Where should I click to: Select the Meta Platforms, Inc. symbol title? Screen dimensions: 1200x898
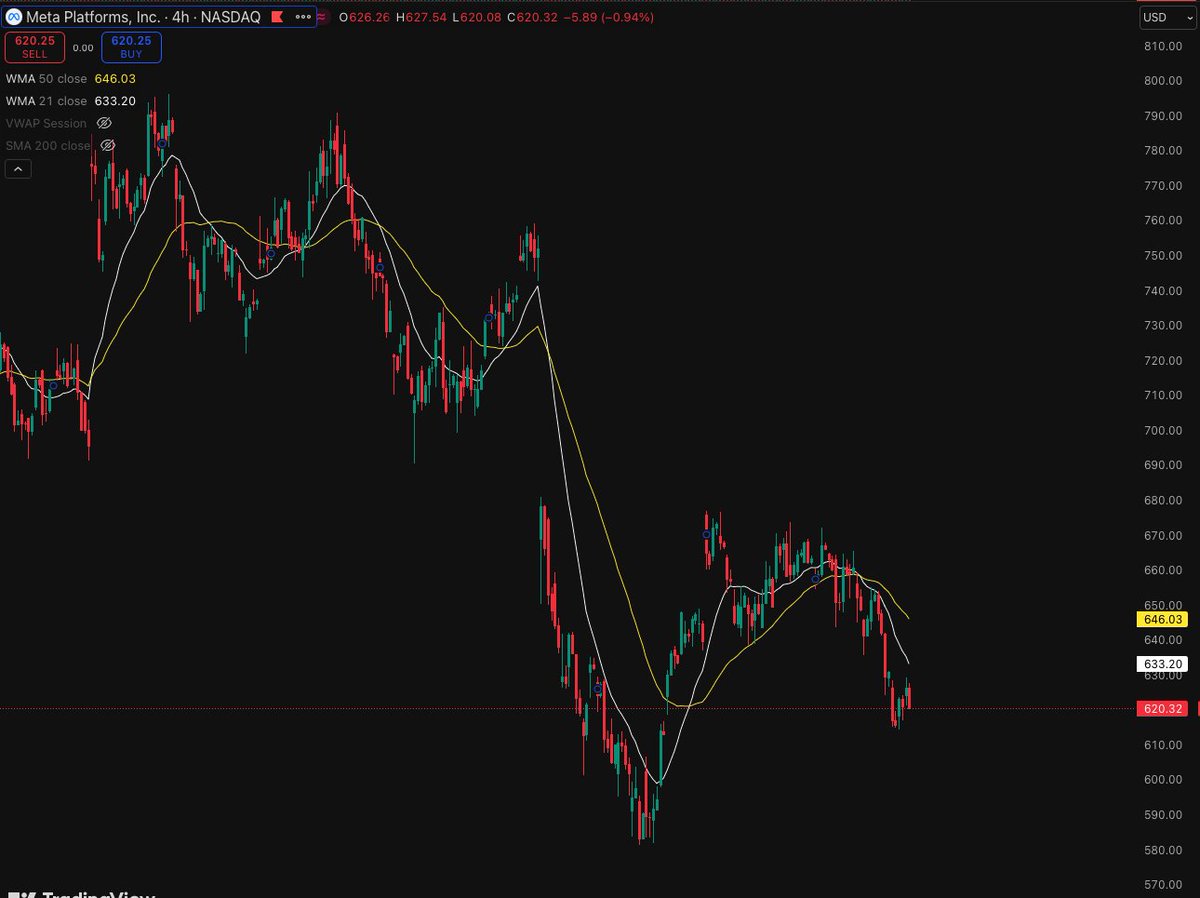point(92,17)
